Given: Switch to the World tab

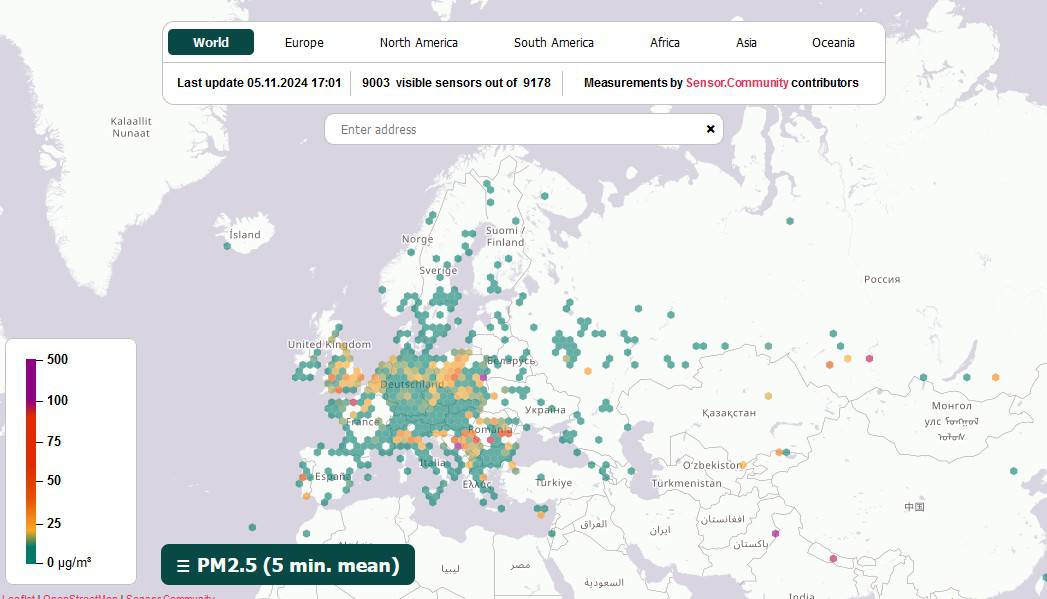Looking at the screenshot, I should click(211, 42).
